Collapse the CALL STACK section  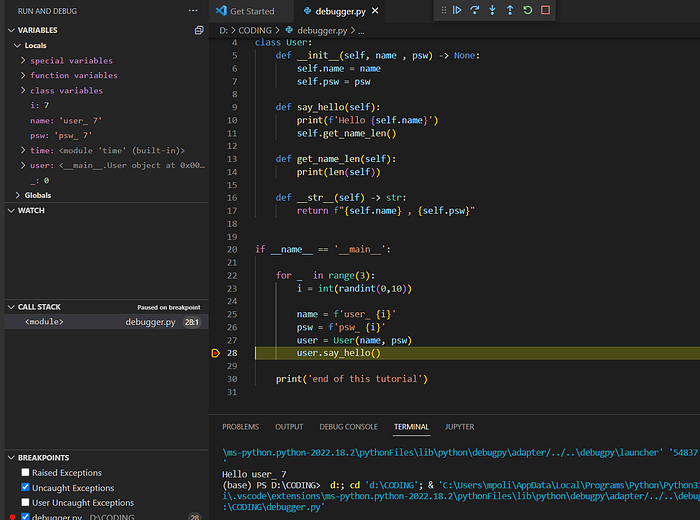12,307
